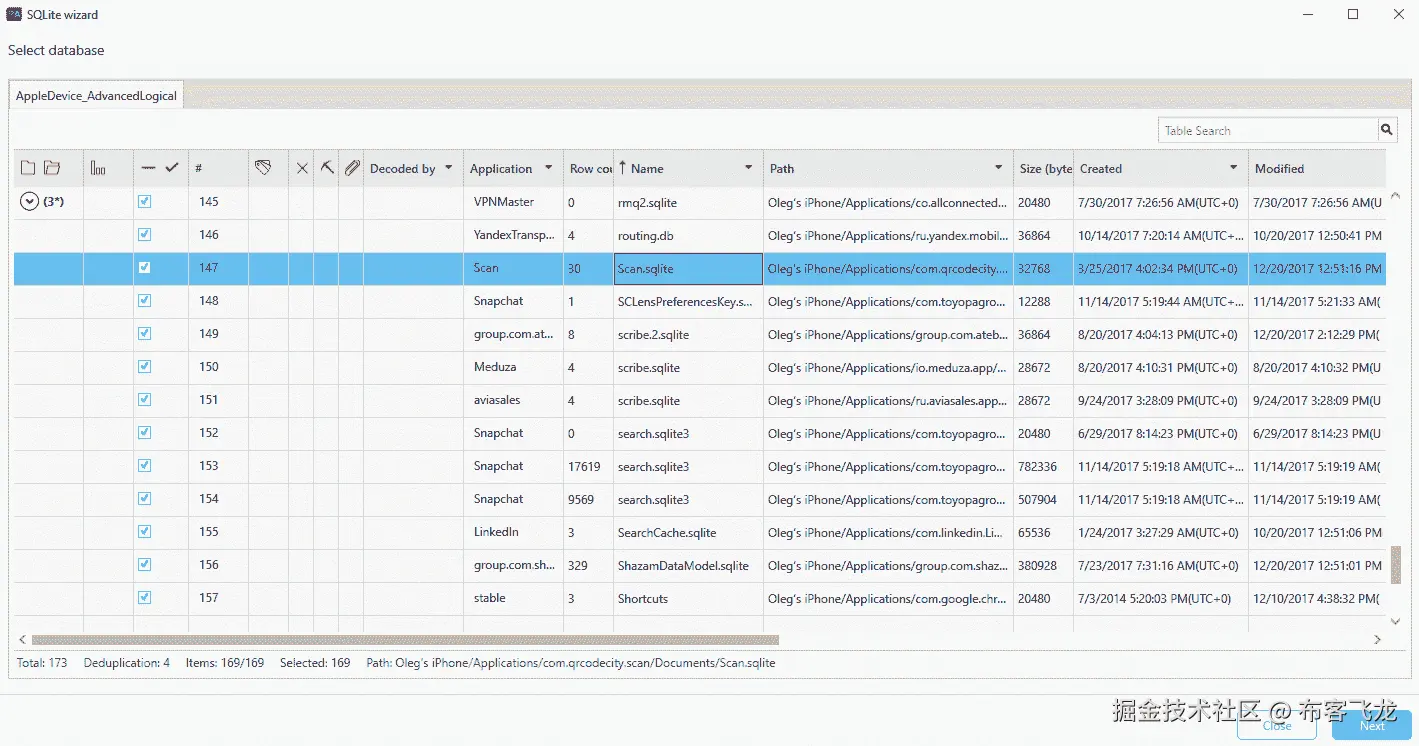
Task: Toggle checkbox for row 150 Meduza
Action: tap(144, 367)
